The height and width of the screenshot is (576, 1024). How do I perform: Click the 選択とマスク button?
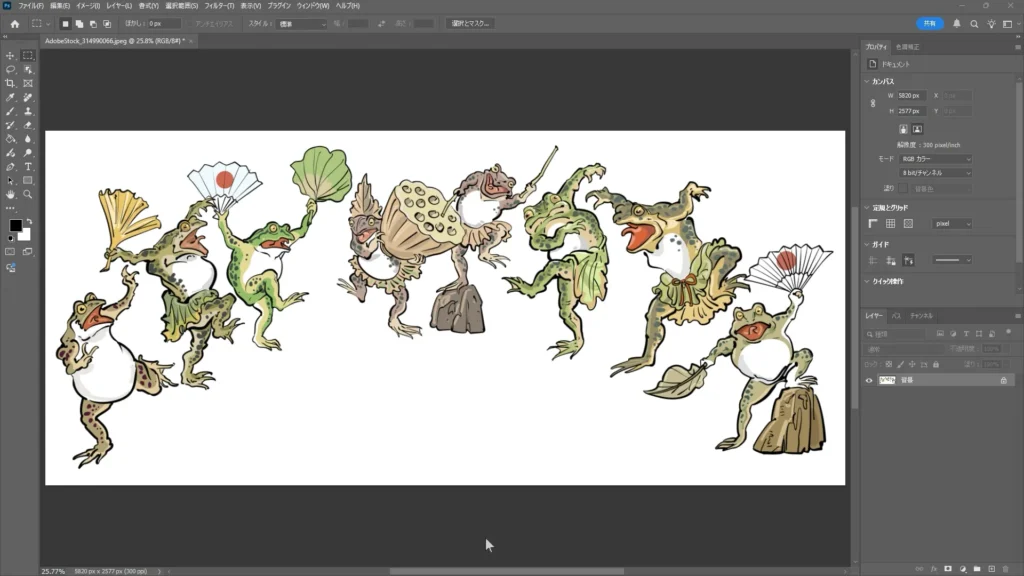[470, 24]
